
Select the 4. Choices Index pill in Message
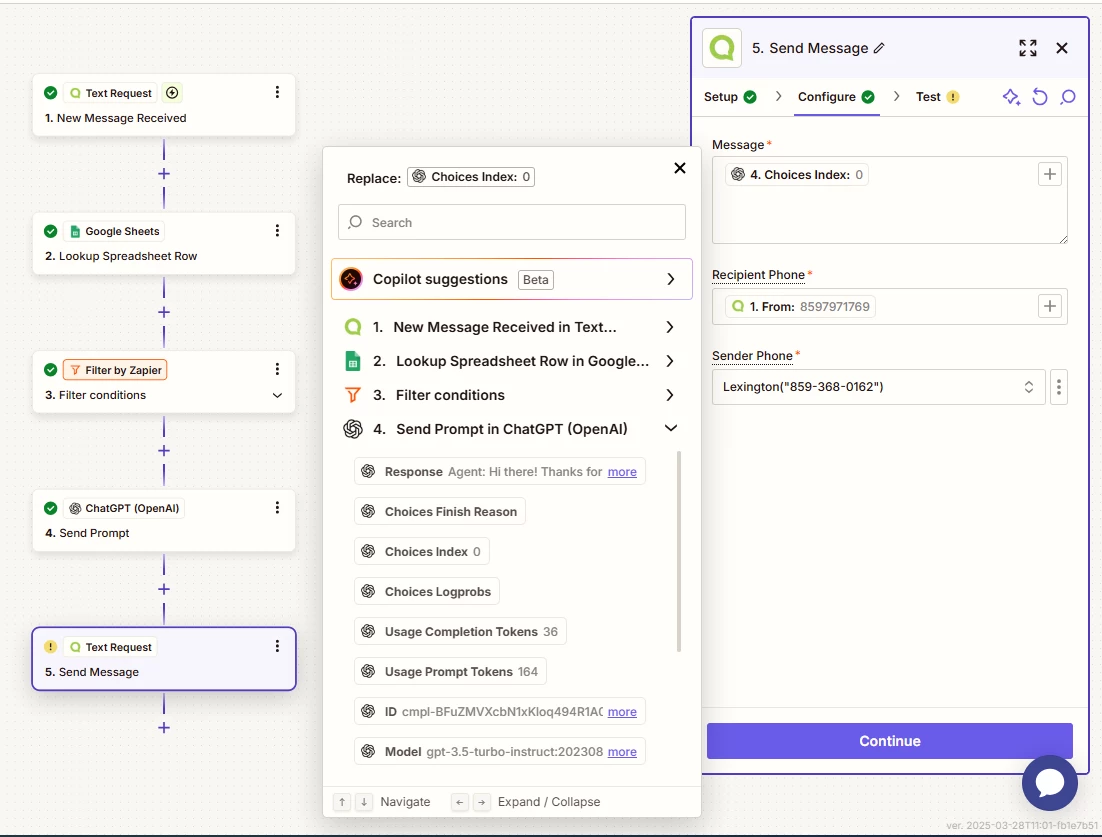coord(797,174)
